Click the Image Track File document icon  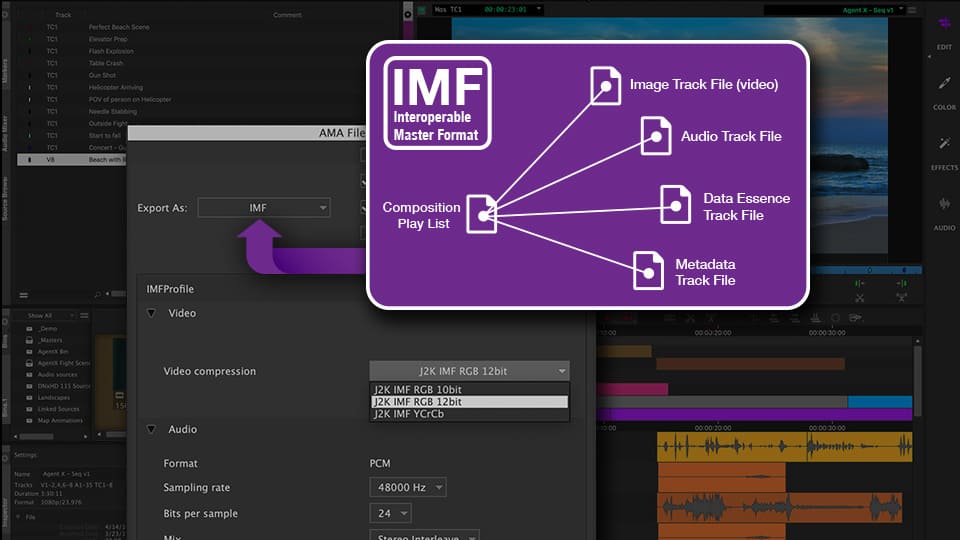tap(605, 86)
